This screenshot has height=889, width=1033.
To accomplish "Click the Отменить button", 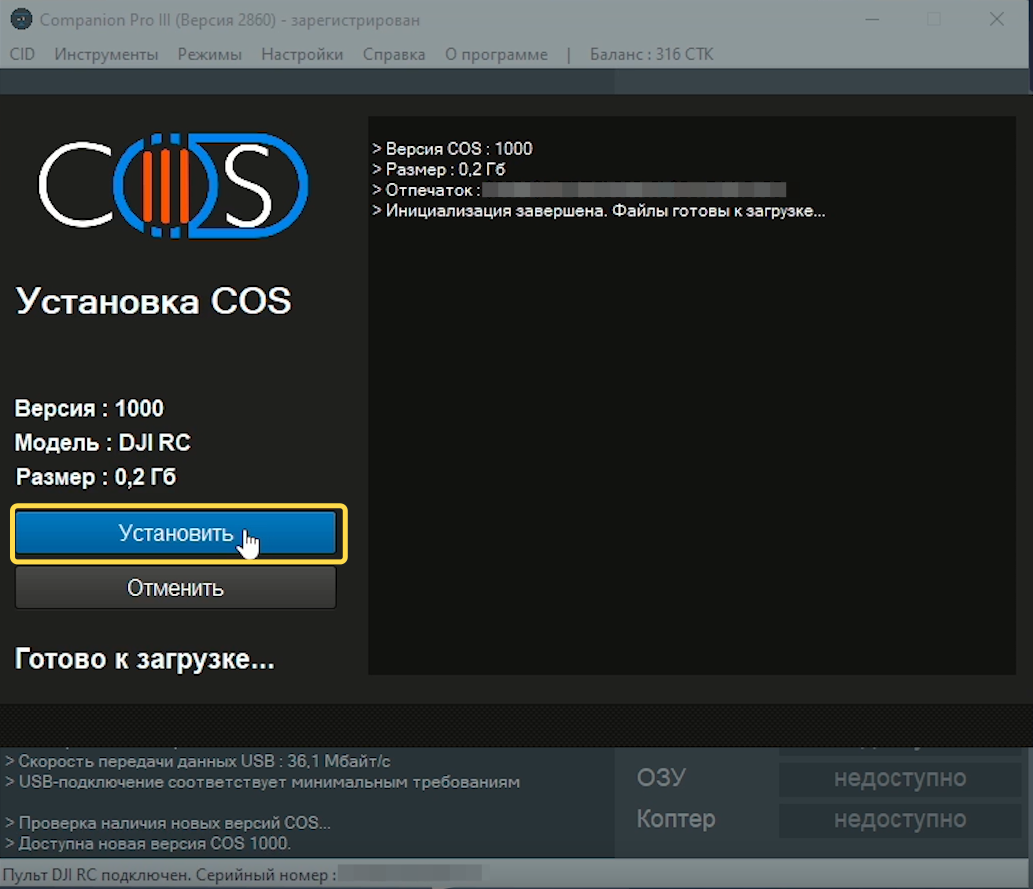I will (x=176, y=588).
